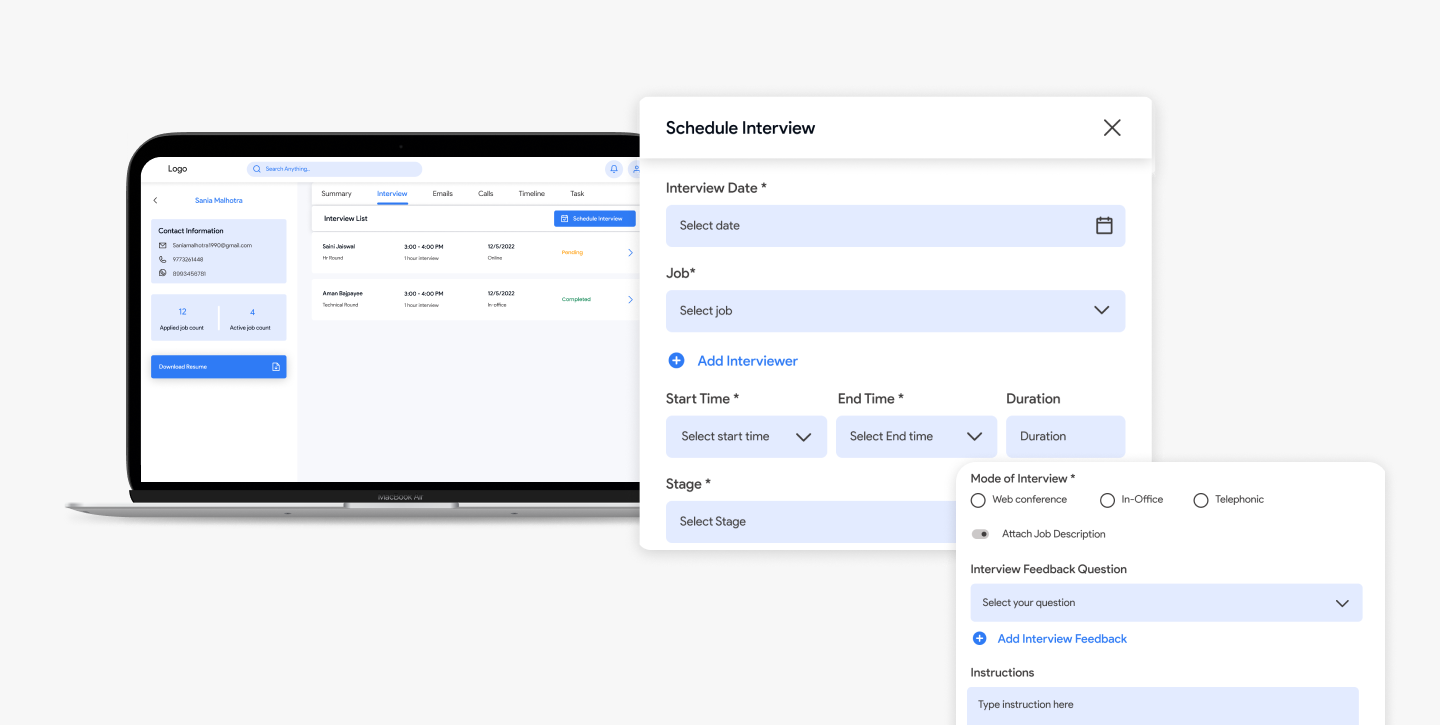Open Saini Jaiswal interview details arrow
This screenshot has height=725, width=1440.
(x=630, y=253)
